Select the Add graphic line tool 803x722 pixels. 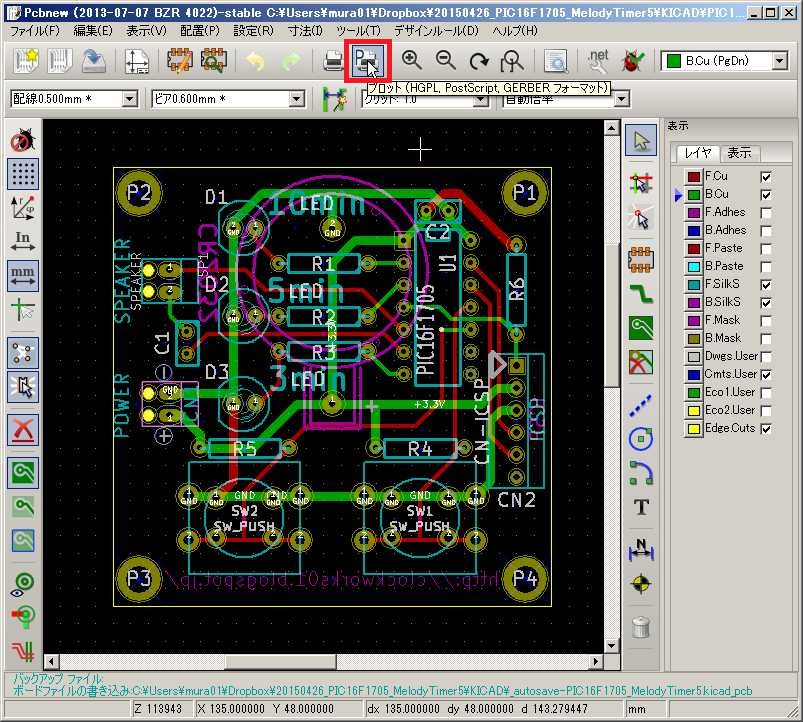click(641, 405)
